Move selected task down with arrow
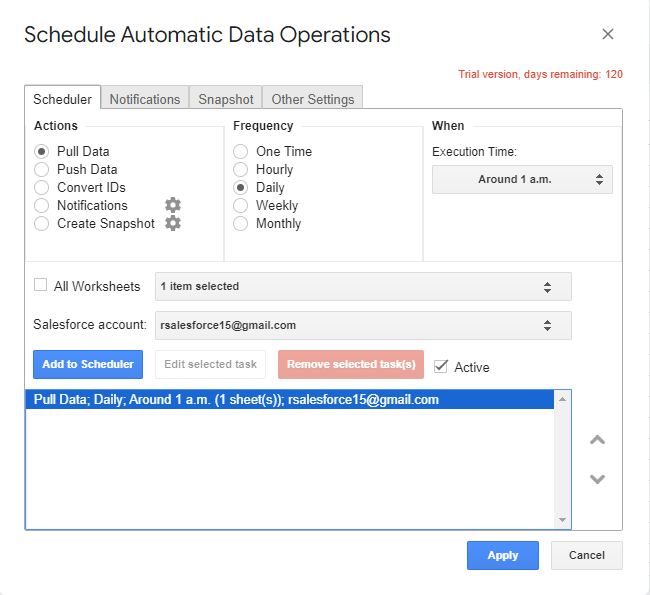The height and width of the screenshot is (595, 650). [597, 479]
